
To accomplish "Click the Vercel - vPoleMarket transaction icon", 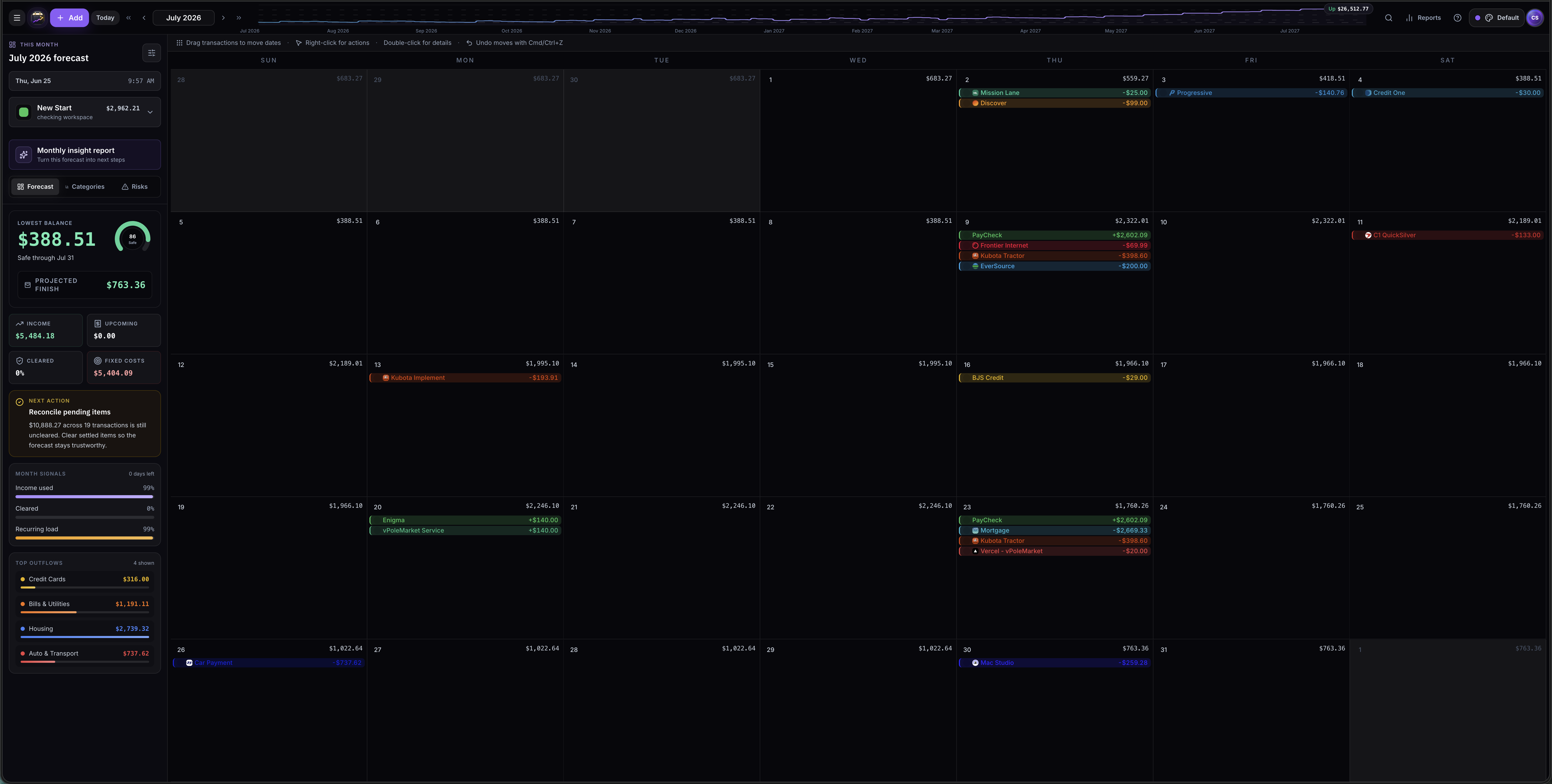I will pyautogui.click(x=975, y=551).
